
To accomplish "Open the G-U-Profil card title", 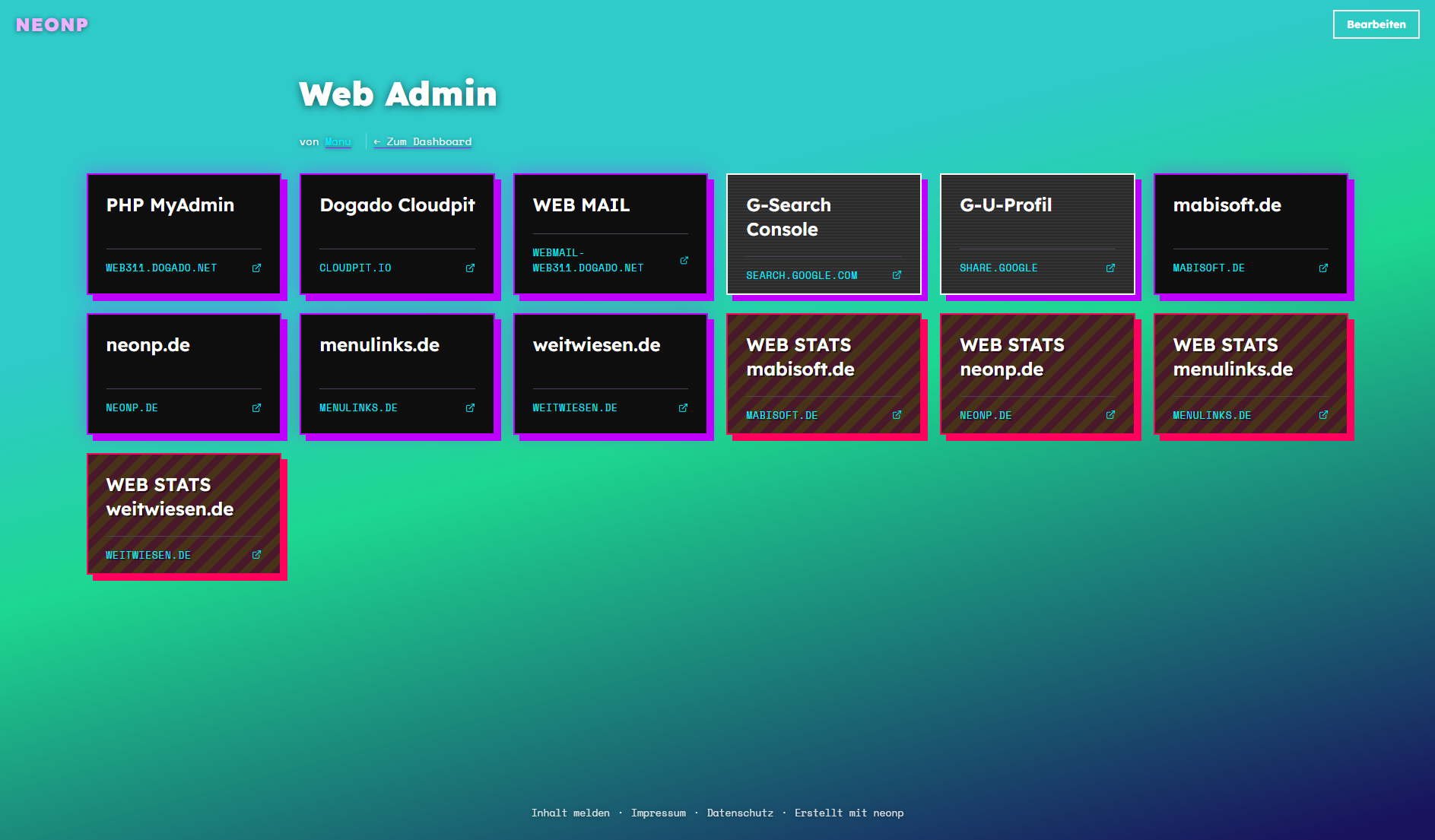I will (1006, 205).
